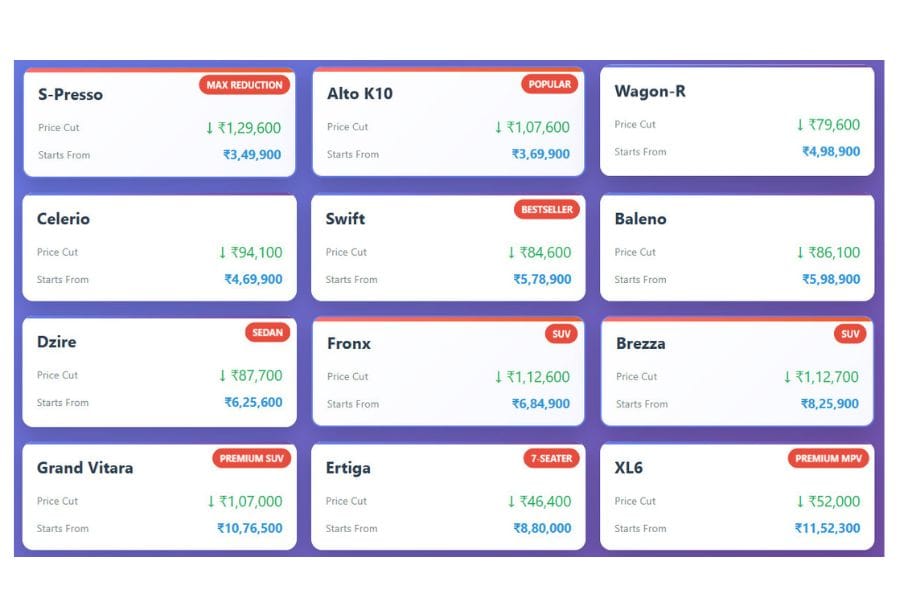
Task: Click the S-Presso model name
Action: pos(70,95)
